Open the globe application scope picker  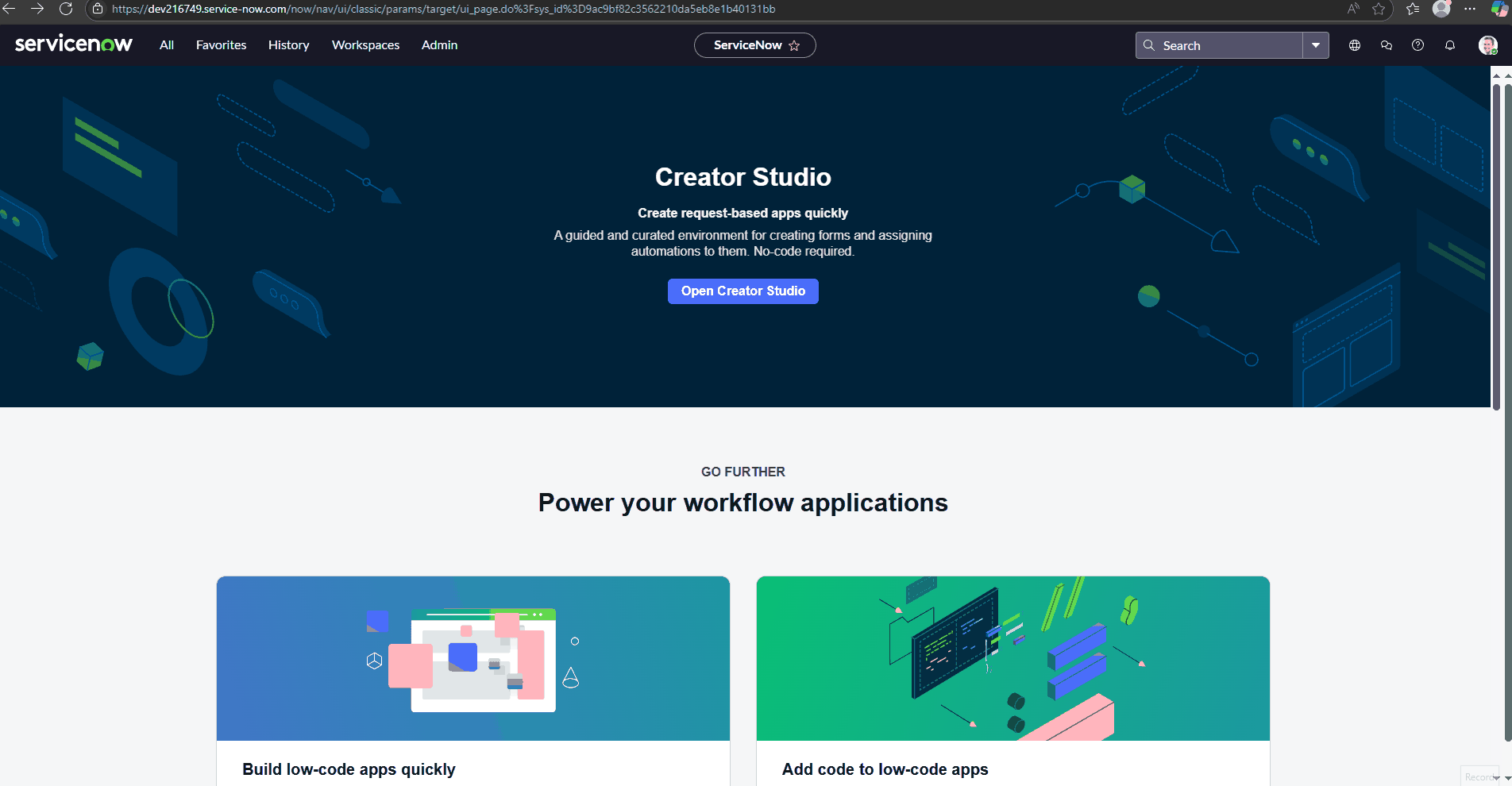coord(1355,45)
